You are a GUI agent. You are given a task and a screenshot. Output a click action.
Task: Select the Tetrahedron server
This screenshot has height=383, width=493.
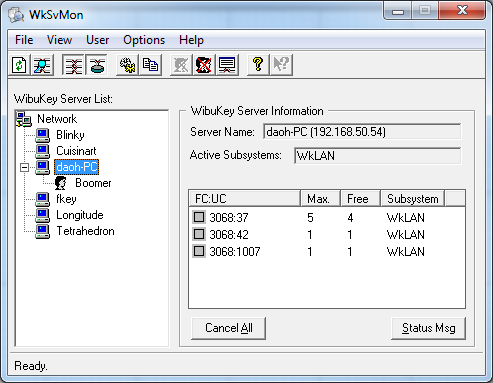[85, 231]
